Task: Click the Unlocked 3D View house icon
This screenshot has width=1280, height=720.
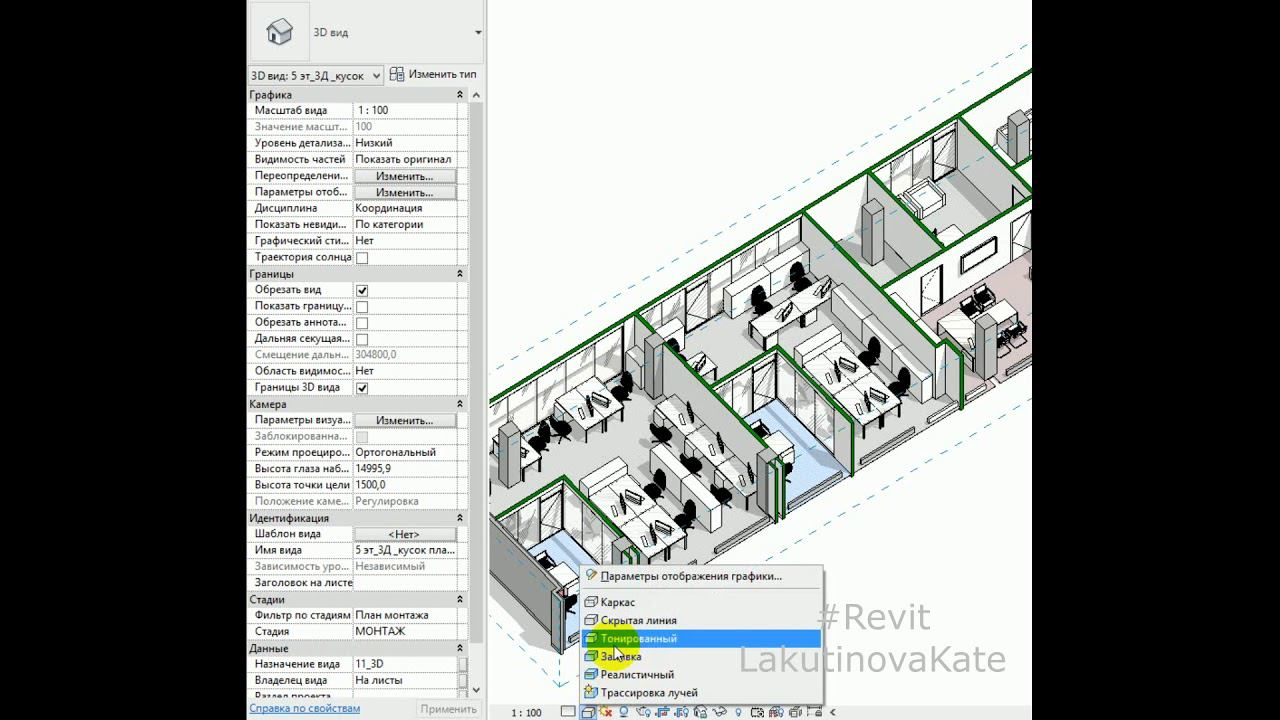Action: (700, 712)
